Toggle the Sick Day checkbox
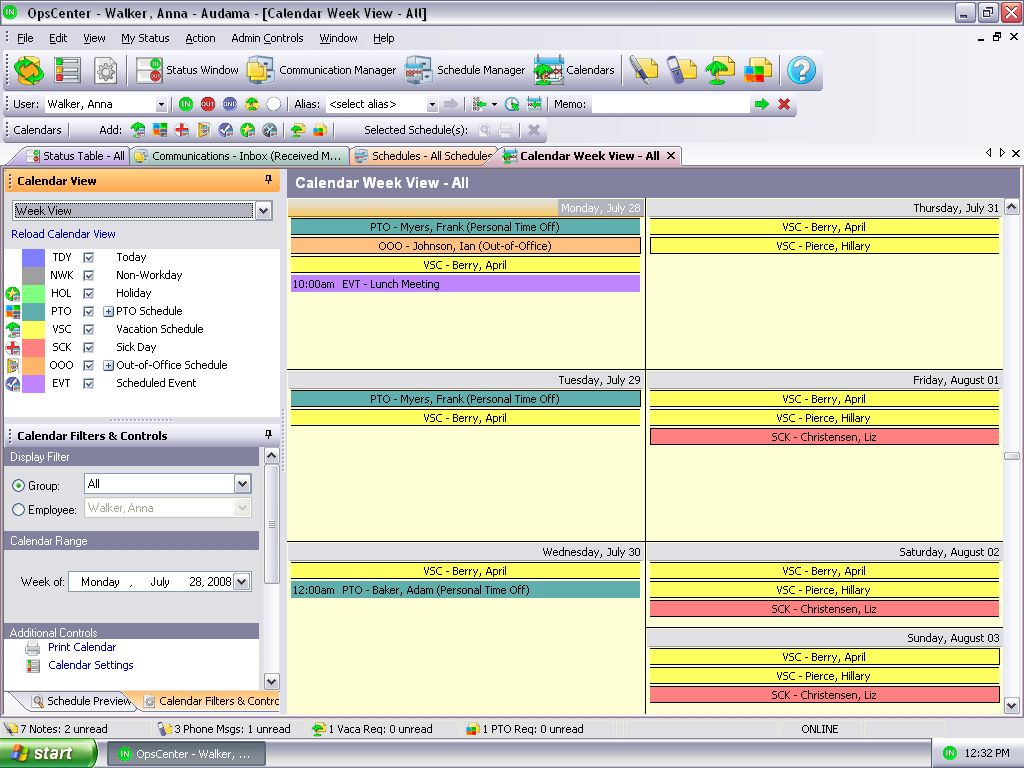 click(89, 347)
